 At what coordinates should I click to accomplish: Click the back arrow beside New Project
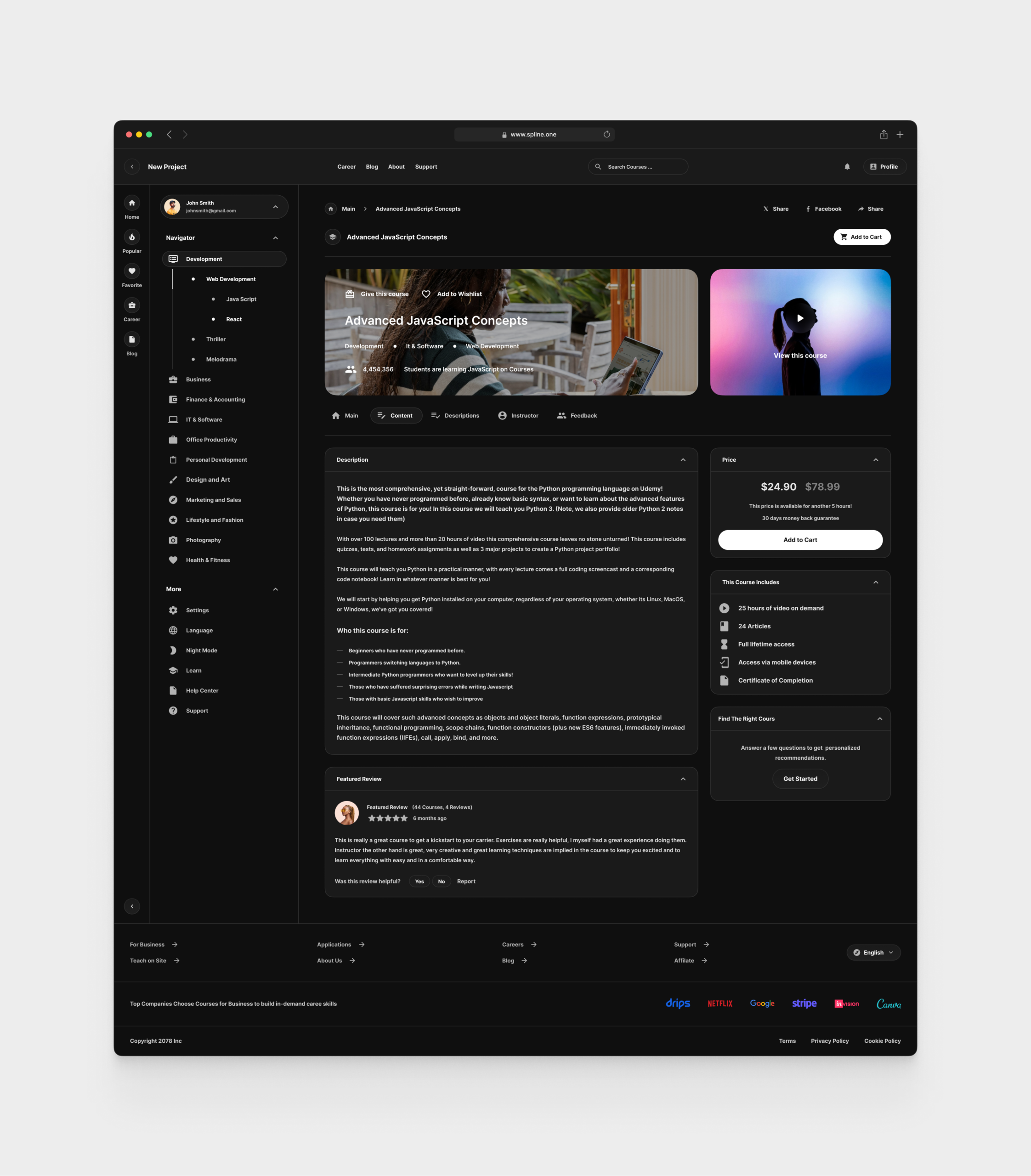click(132, 167)
